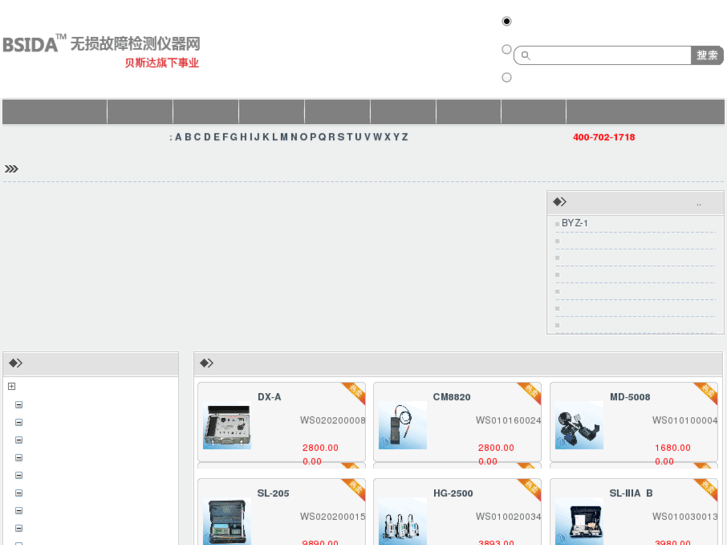Viewport: 727px width, 545px height.
Task: Open letter B in the alphabet index
Action: [x=188, y=137]
